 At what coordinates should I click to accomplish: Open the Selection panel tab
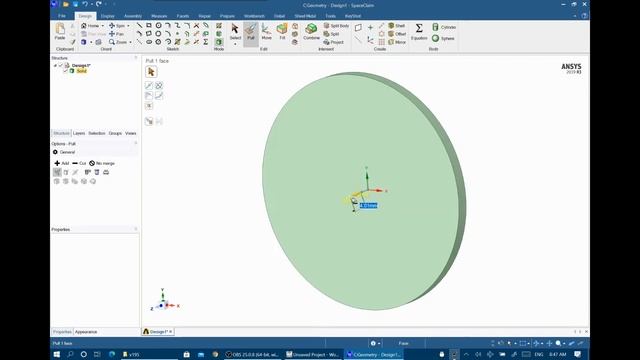[97, 133]
